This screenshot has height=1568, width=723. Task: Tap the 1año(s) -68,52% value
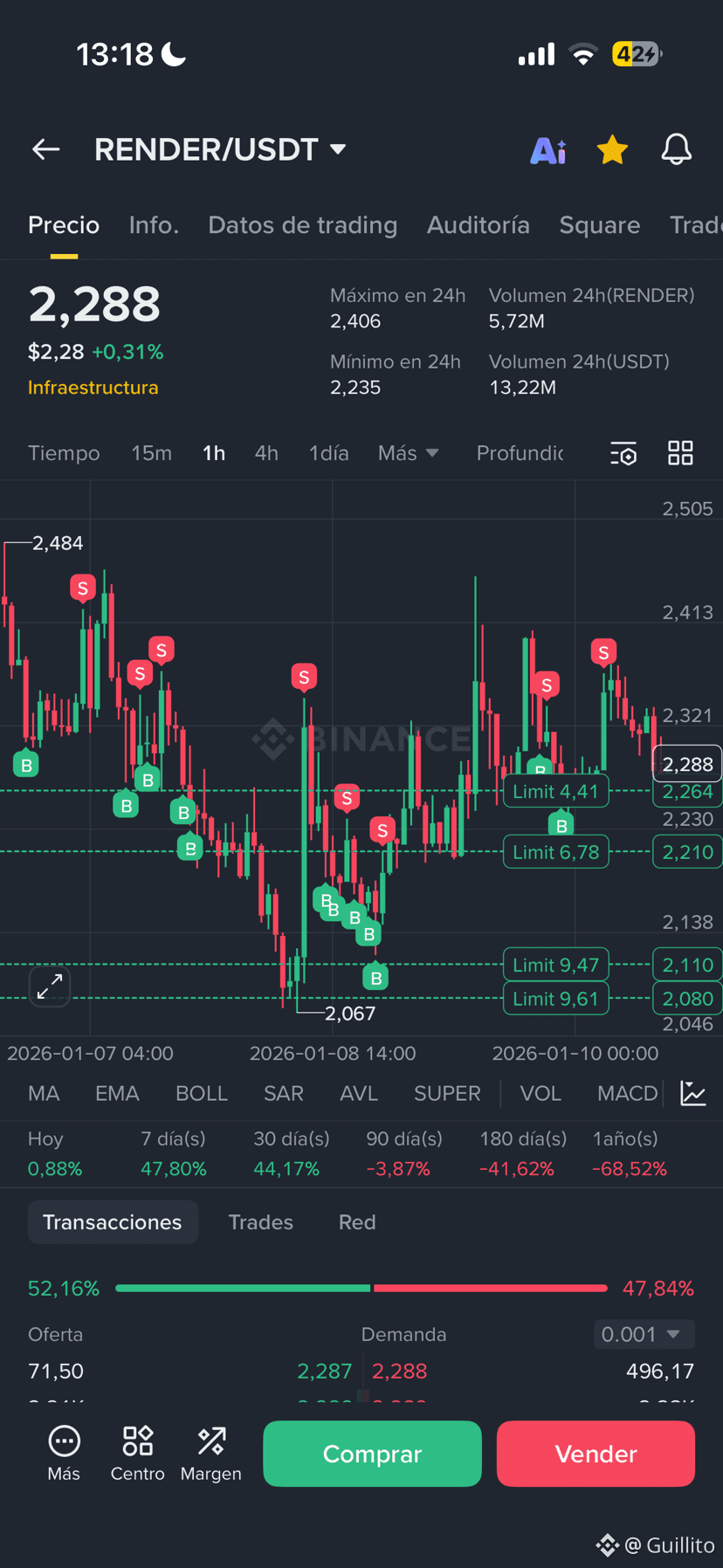click(x=630, y=1169)
